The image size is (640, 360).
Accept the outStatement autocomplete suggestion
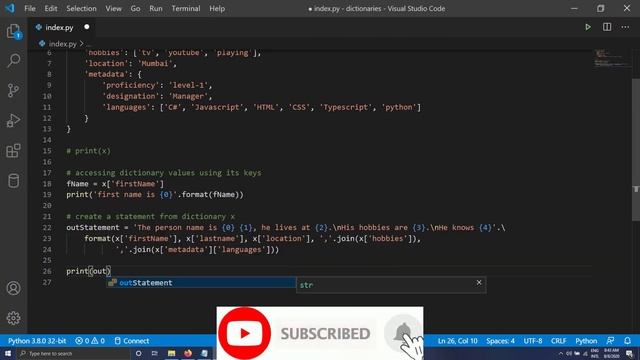201,282
